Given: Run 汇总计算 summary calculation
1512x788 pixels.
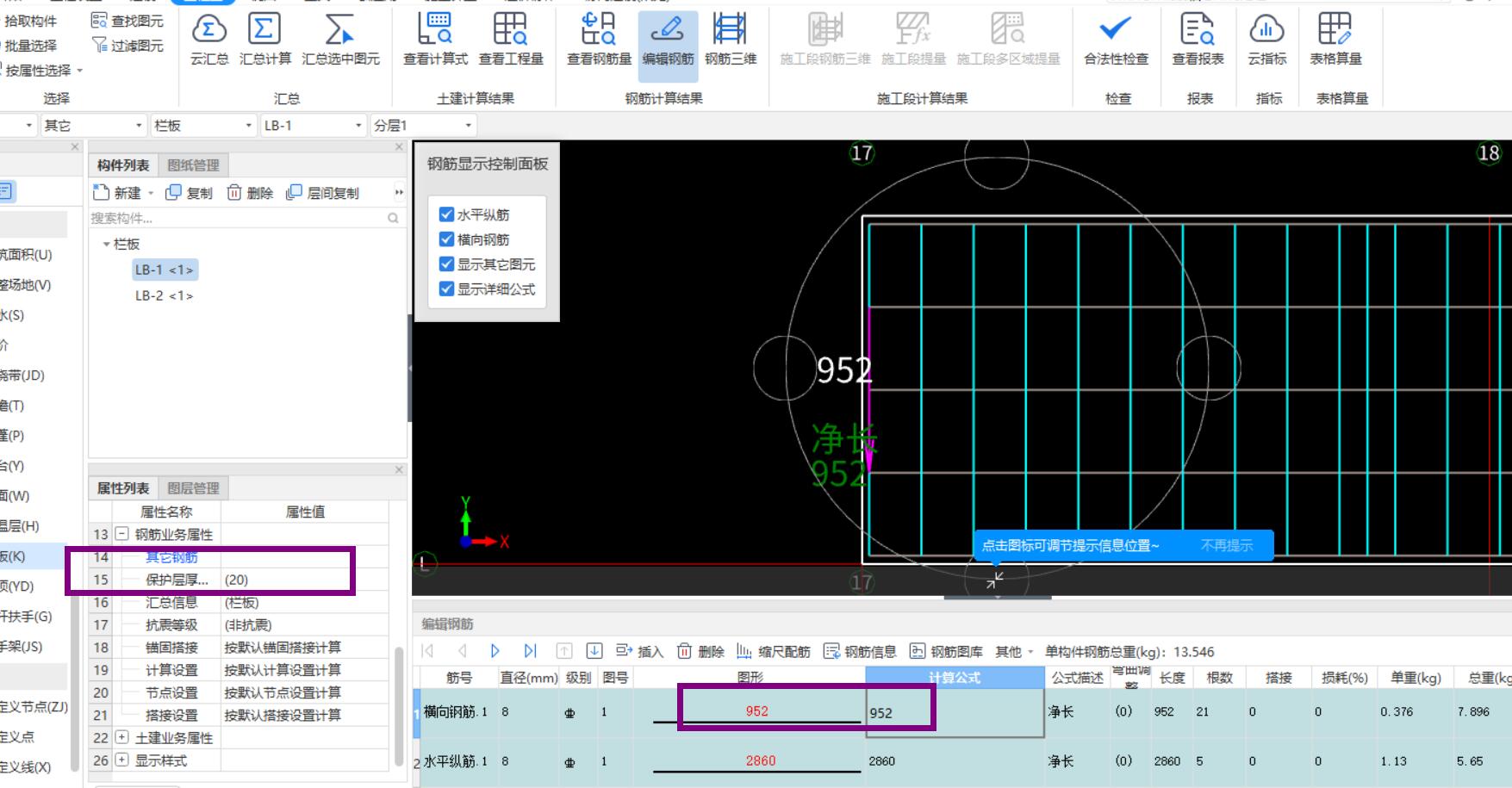Looking at the screenshot, I should coord(264,40).
